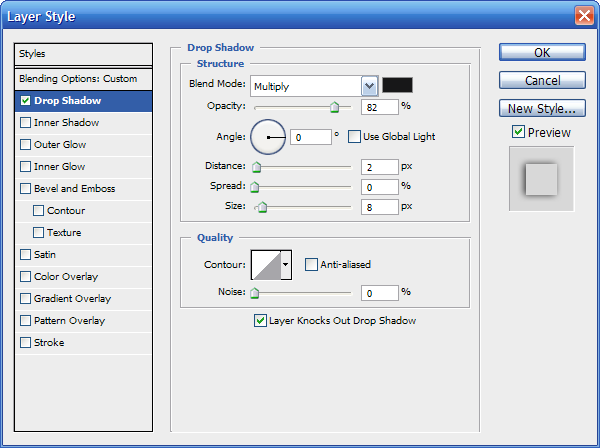This screenshot has width=600, height=448.
Task: Click the Angle dial control
Action: (x=267, y=136)
